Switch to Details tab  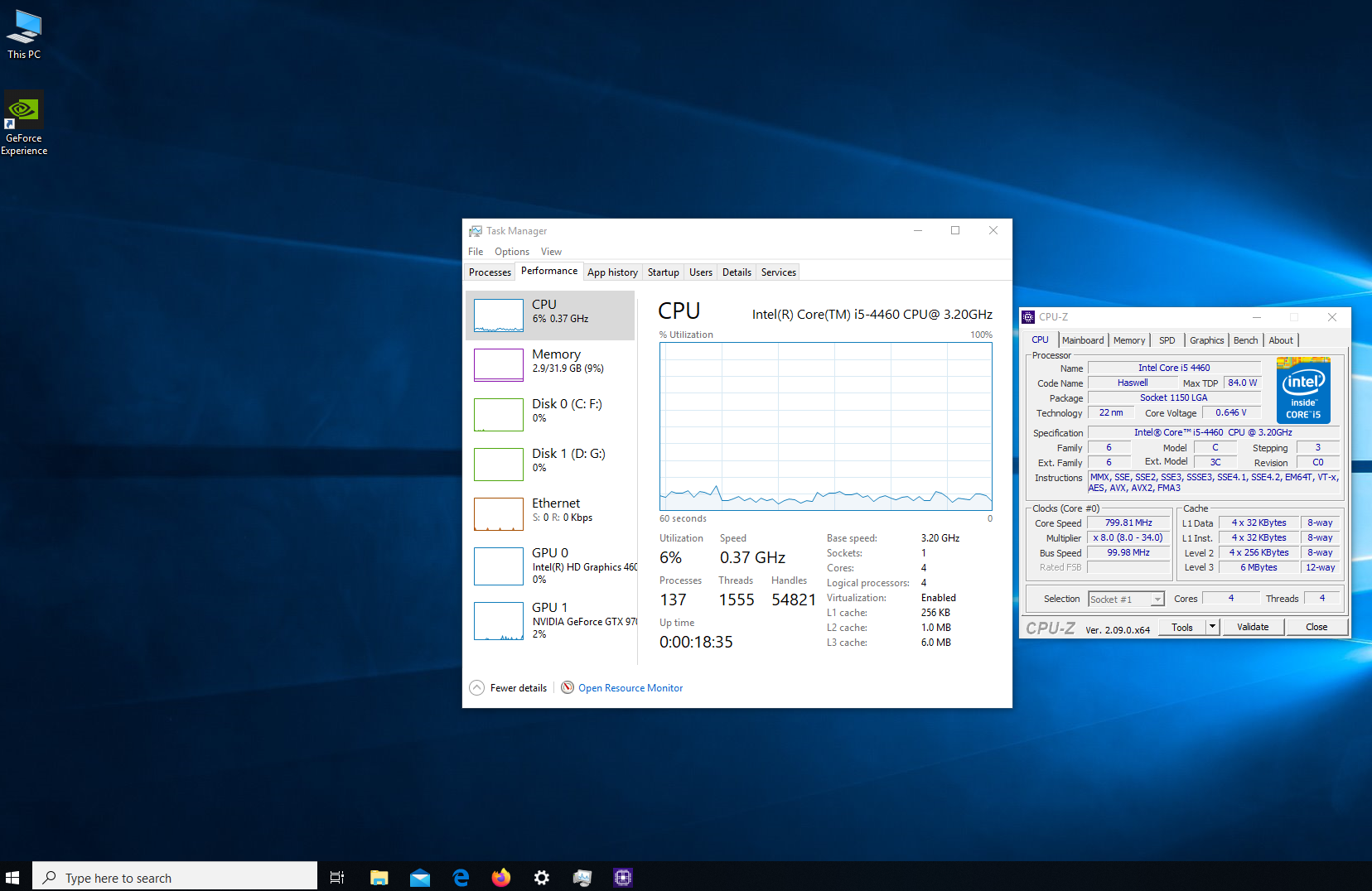737,272
